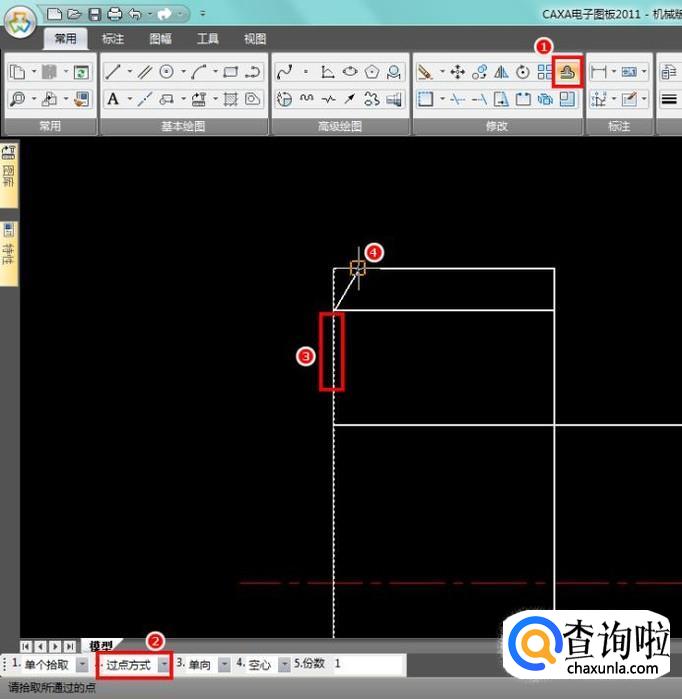Click the move (平移) tool icon

click(x=457, y=72)
